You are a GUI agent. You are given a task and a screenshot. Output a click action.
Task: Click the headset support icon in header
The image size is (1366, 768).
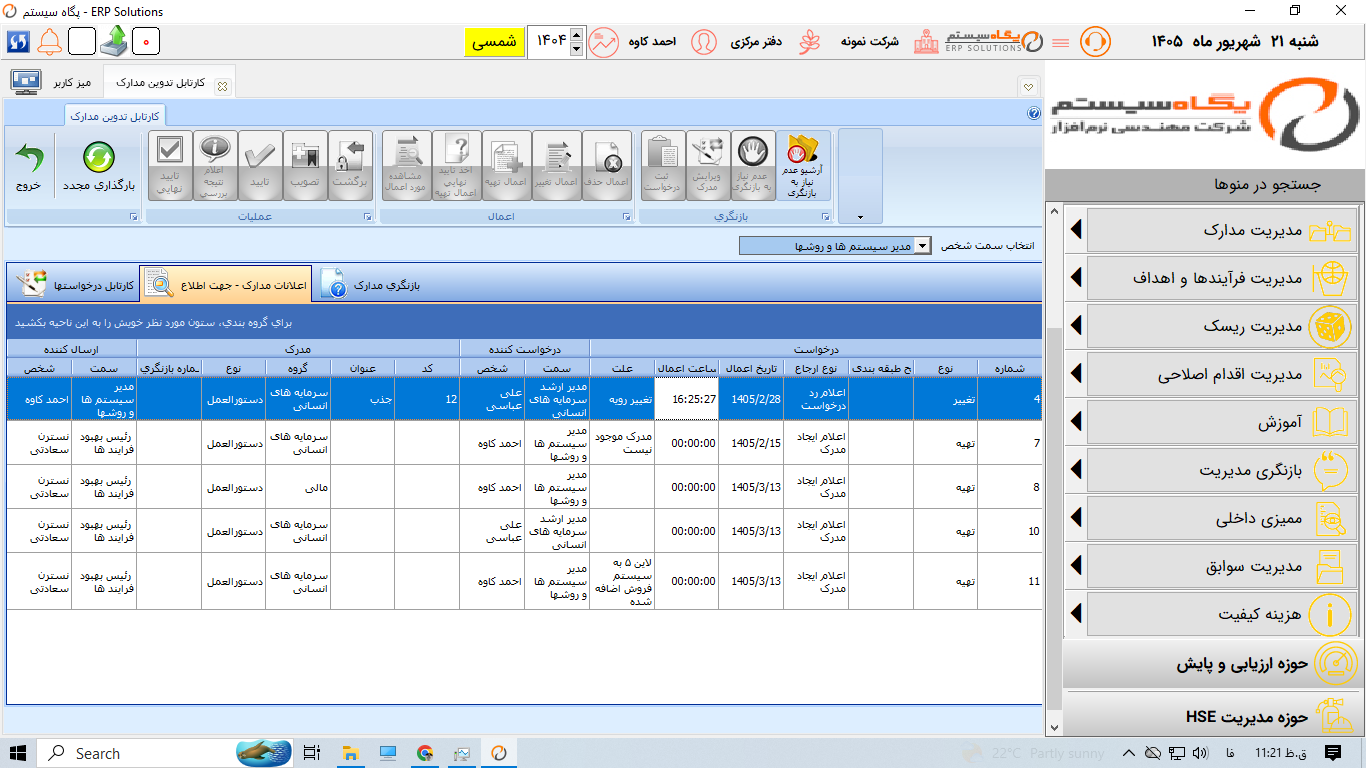1095,42
